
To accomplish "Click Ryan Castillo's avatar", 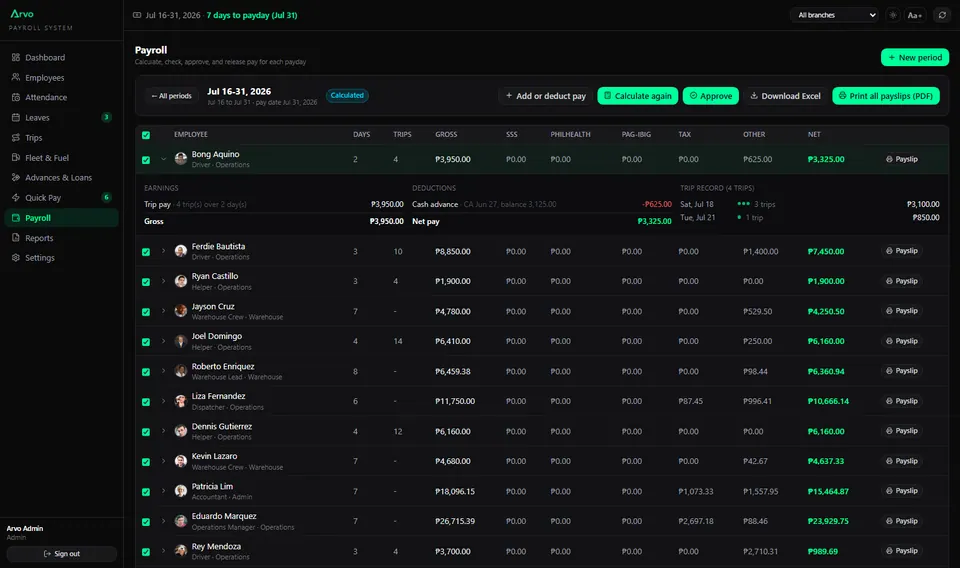I will (x=181, y=281).
